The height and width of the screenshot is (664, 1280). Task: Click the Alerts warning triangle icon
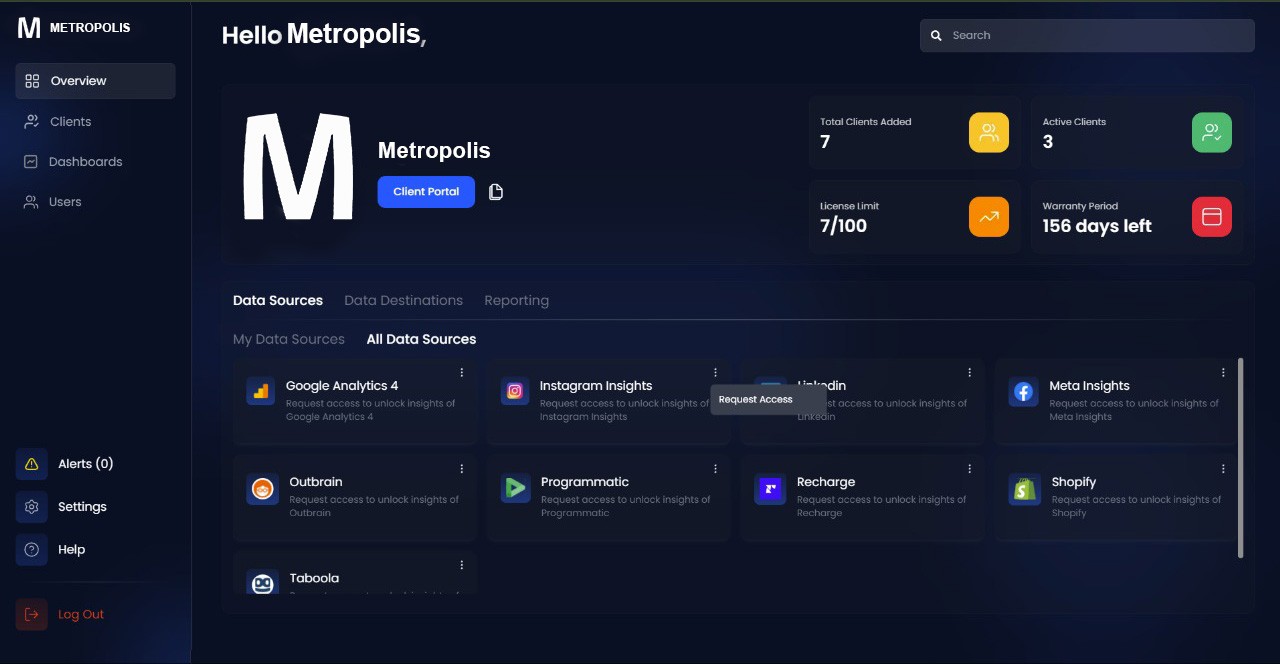tap(31, 464)
